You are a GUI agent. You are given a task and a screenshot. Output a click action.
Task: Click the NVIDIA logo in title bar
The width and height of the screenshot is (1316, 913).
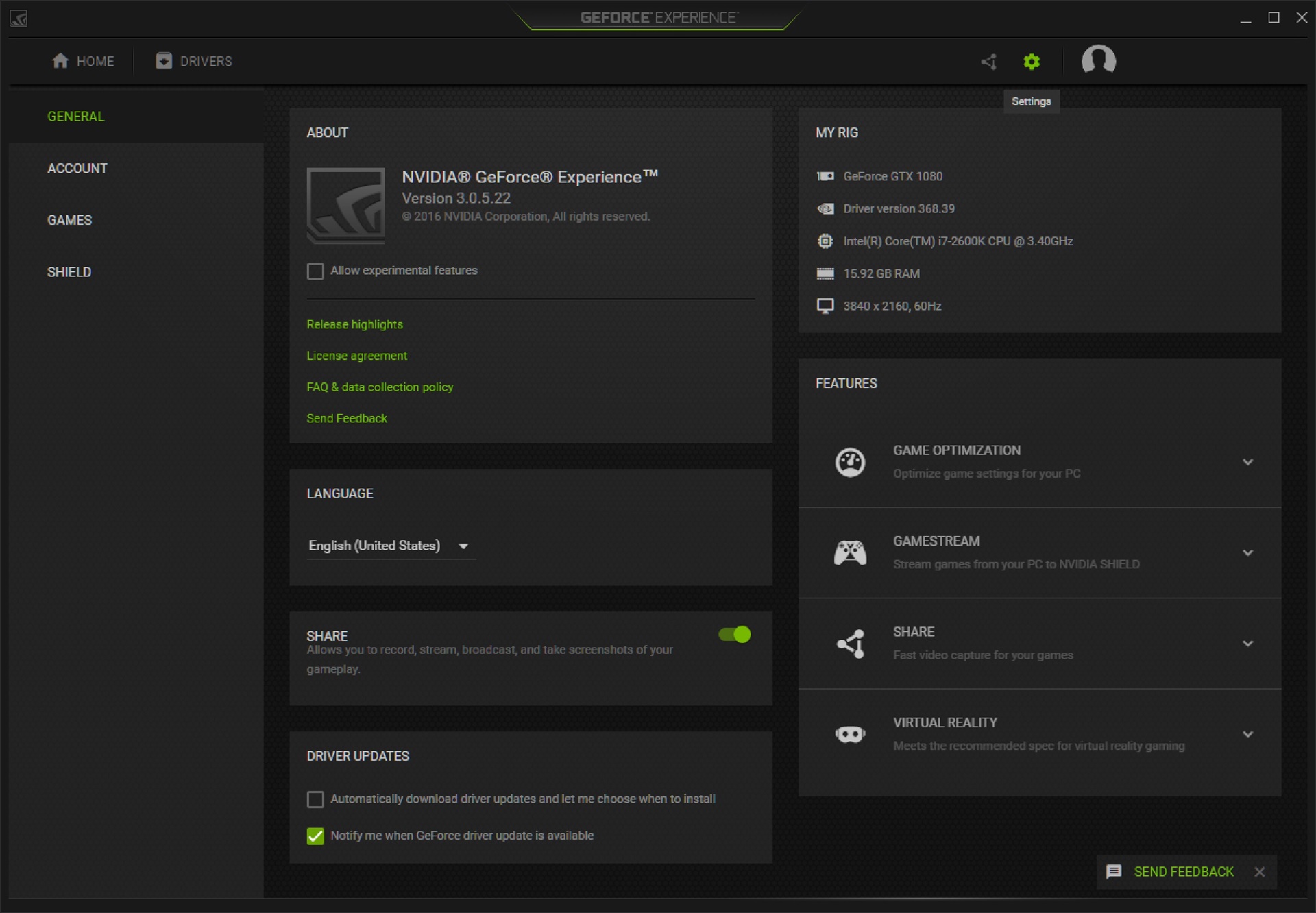click(x=19, y=19)
